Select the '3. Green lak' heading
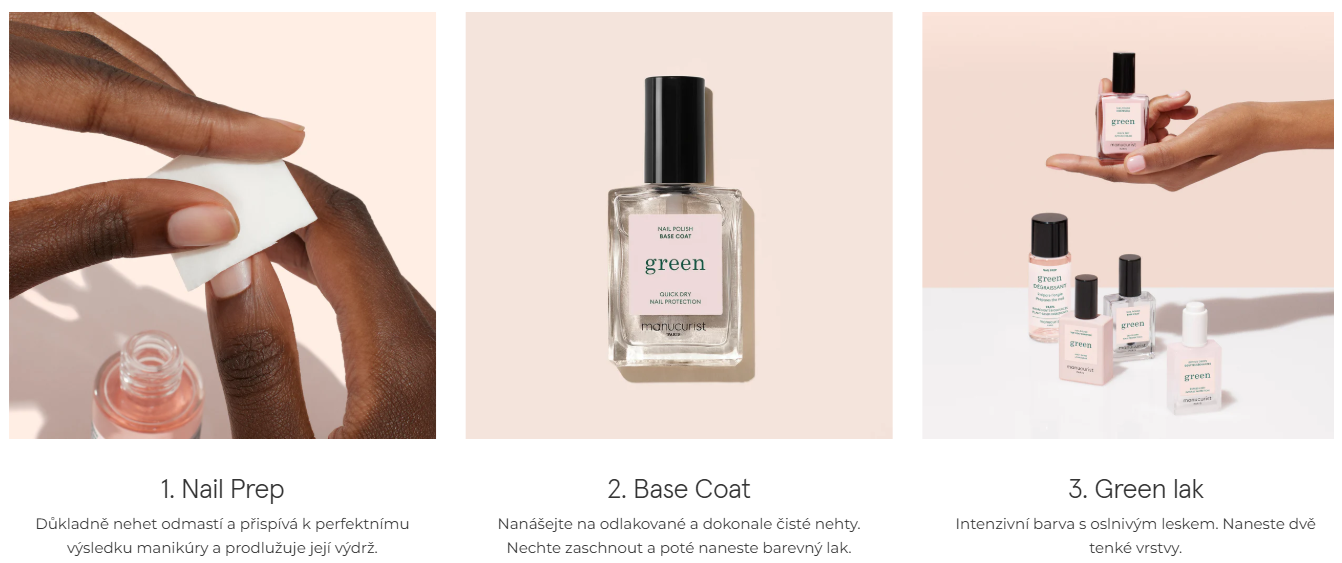 click(1135, 489)
